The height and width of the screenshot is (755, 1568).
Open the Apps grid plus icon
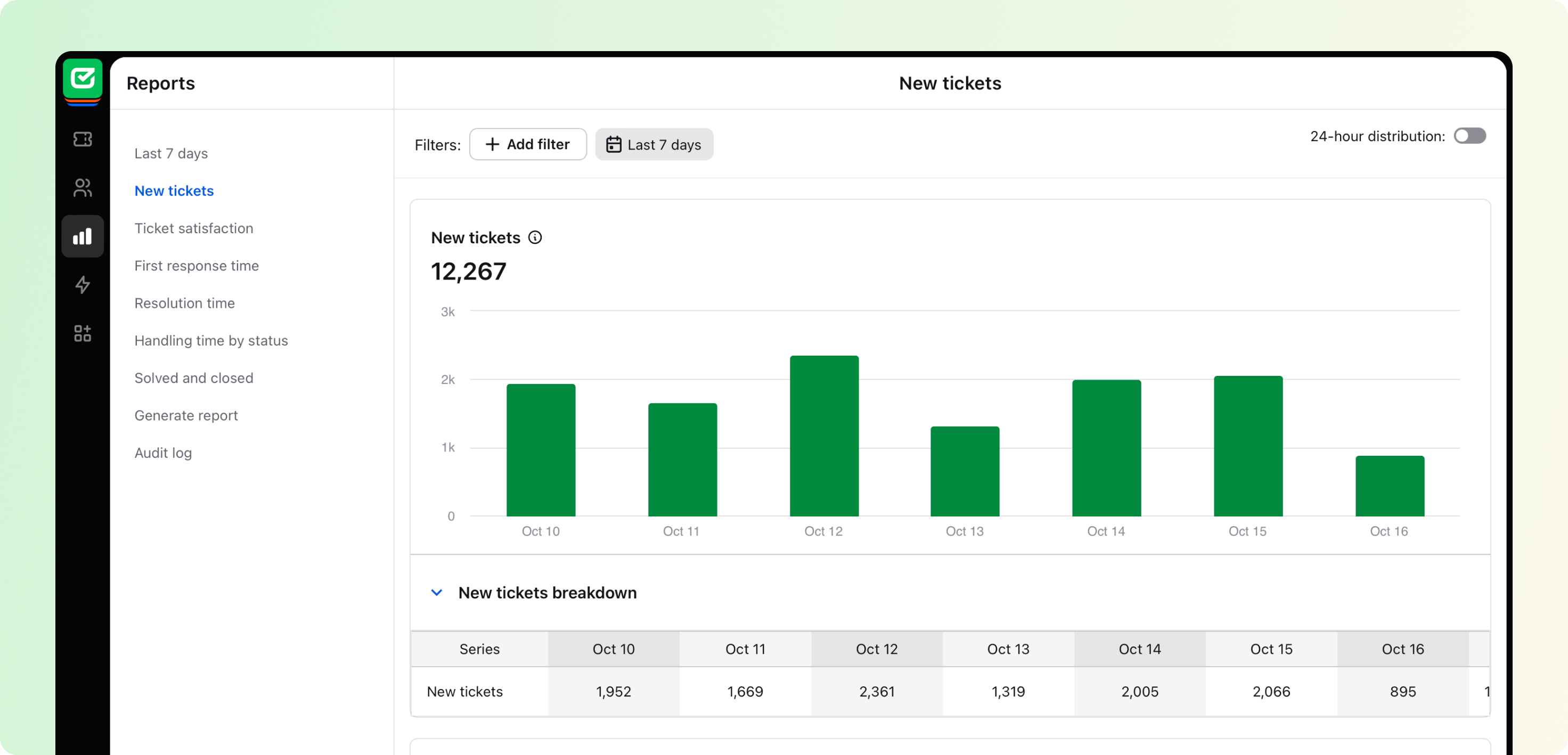click(x=82, y=333)
